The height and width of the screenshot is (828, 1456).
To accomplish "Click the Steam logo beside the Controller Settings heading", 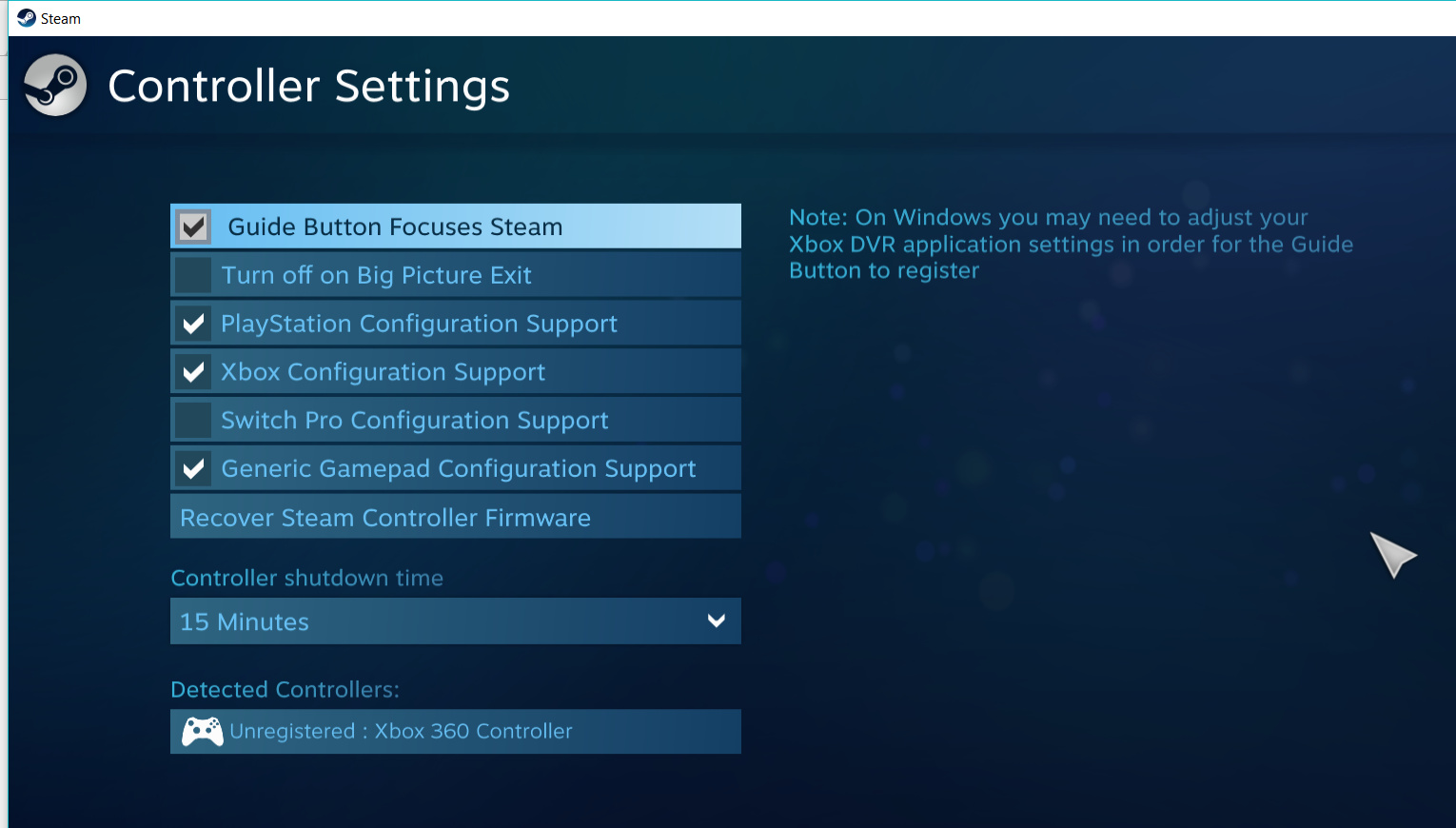I will (x=54, y=85).
